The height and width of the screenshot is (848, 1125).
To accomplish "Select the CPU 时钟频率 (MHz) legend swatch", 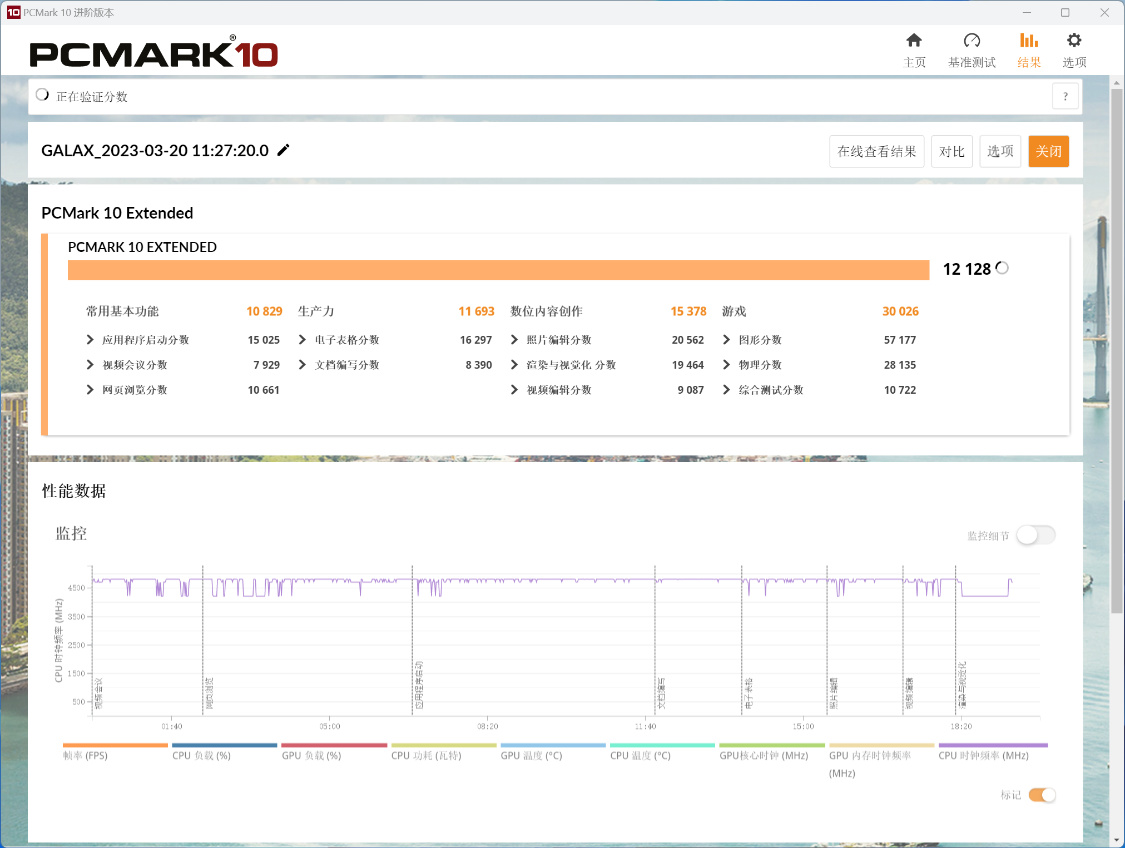I will click(x=993, y=745).
